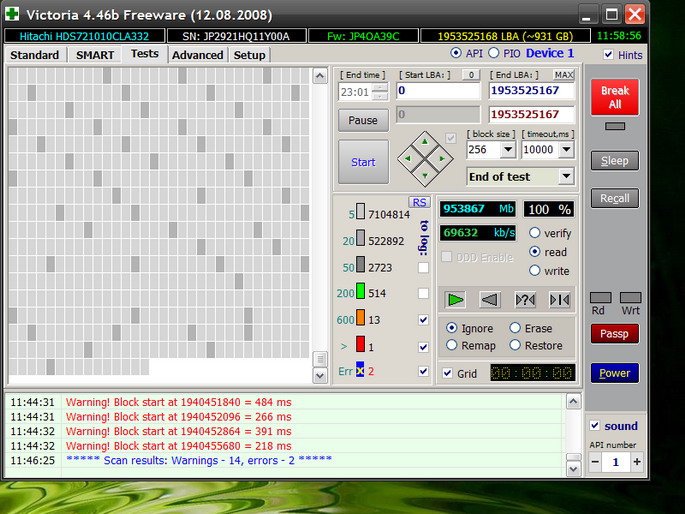Image resolution: width=685 pixels, height=514 pixels.
Task: Select the Restore error action
Action: pos(515,345)
